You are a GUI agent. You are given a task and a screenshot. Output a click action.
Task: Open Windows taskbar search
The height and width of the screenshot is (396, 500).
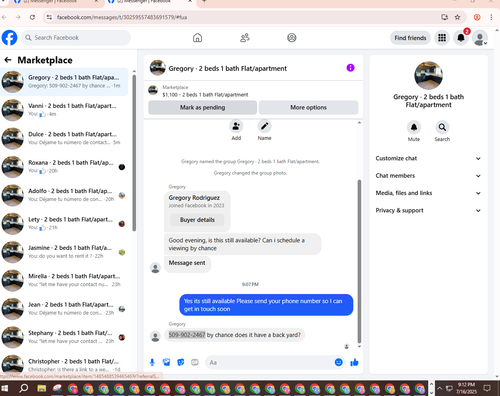pyautogui.click(x=23, y=388)
